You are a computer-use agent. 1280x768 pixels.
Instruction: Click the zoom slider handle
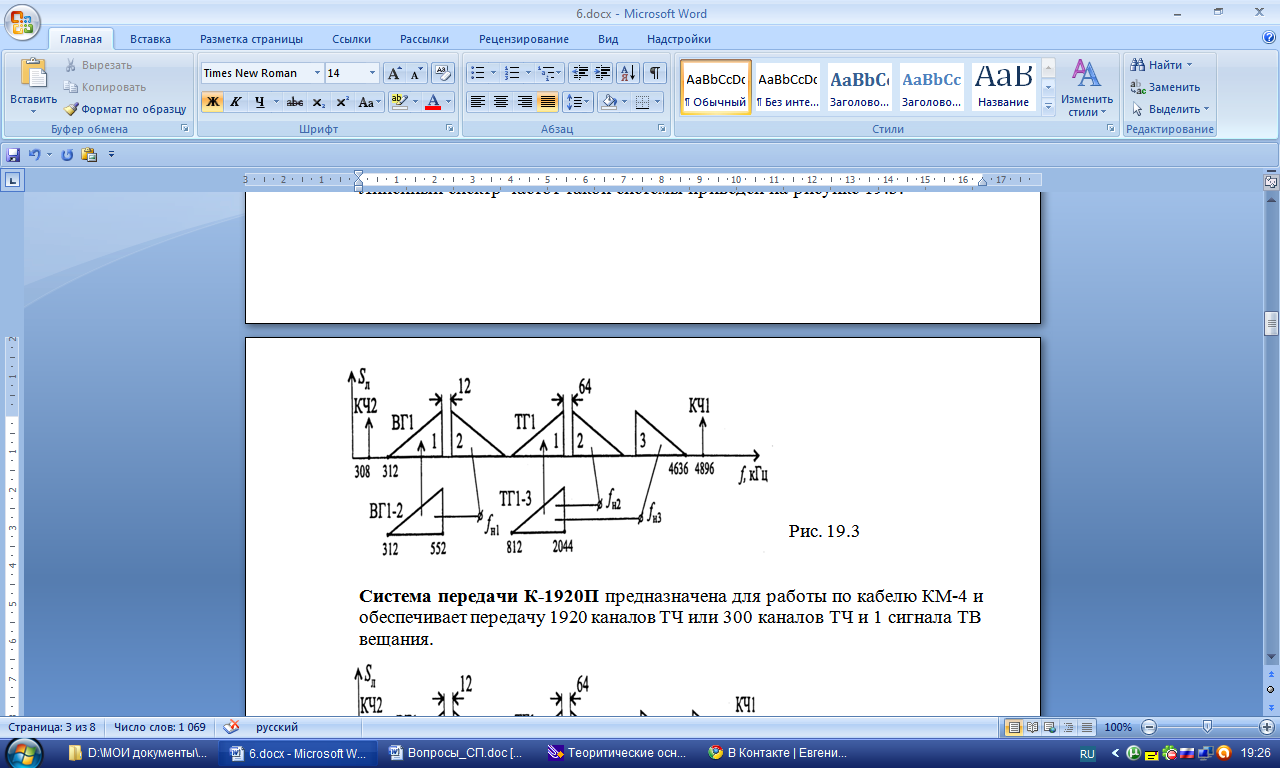pyautogui.click(x=1207, y=727)
